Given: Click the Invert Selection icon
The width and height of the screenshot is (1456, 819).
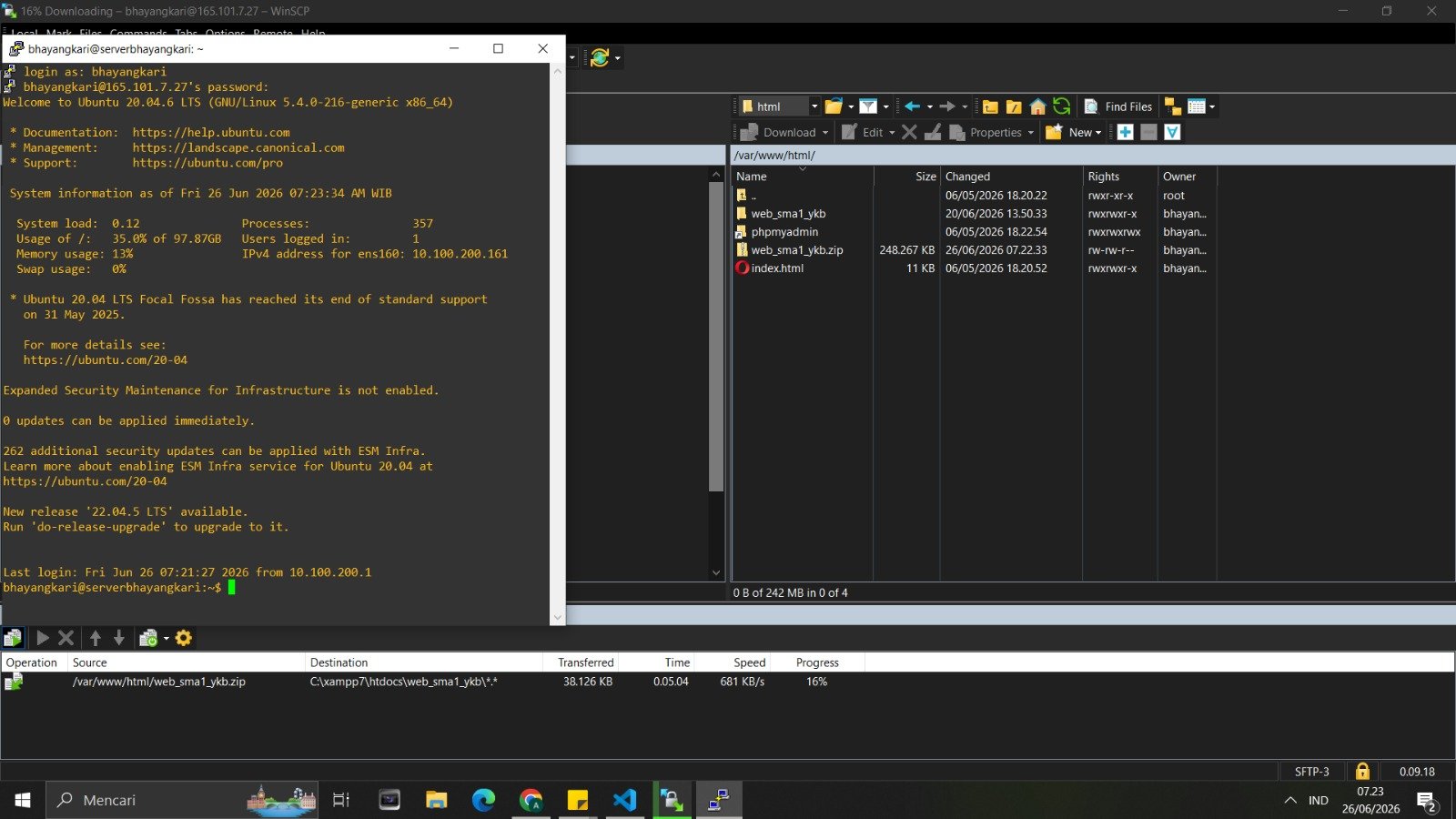Looking at the screenshot, I should point(1172,132).
